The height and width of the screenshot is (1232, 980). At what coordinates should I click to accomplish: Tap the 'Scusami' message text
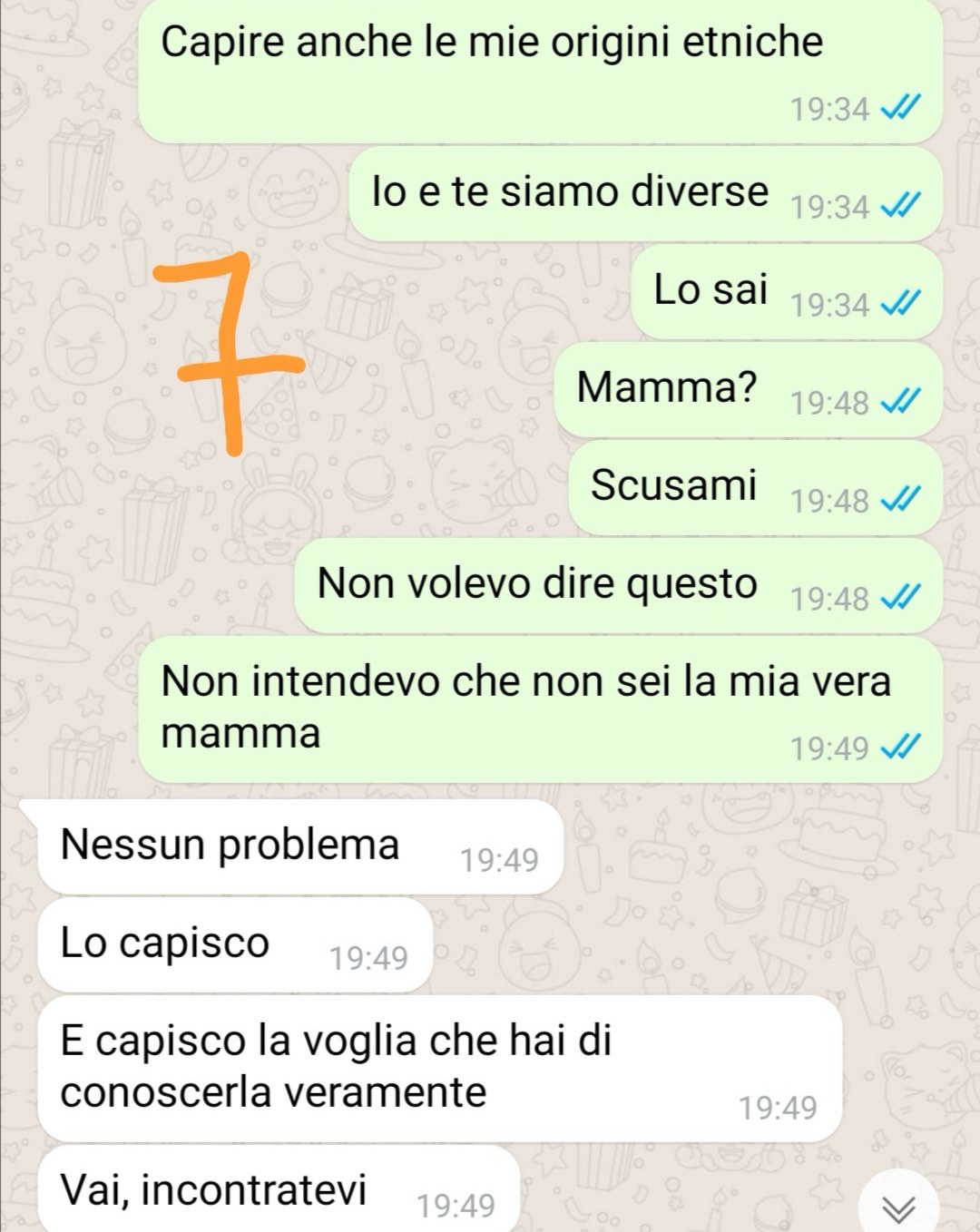pyautogui.click(x=673, y=485)
